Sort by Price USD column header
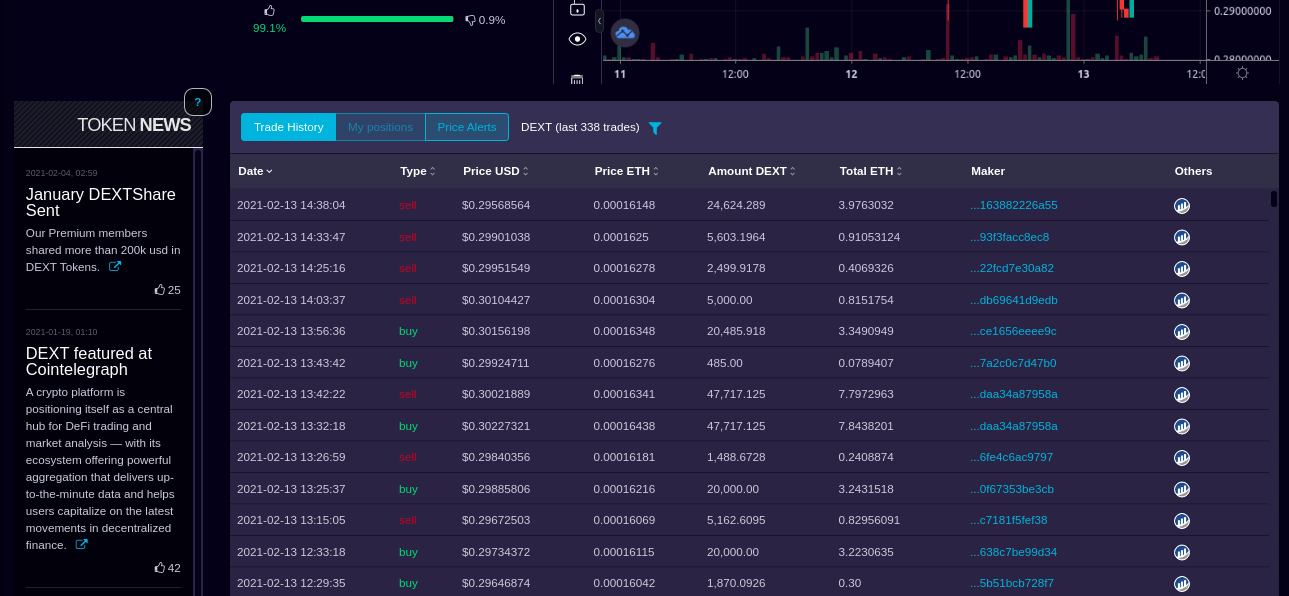 tap(496, 171)
